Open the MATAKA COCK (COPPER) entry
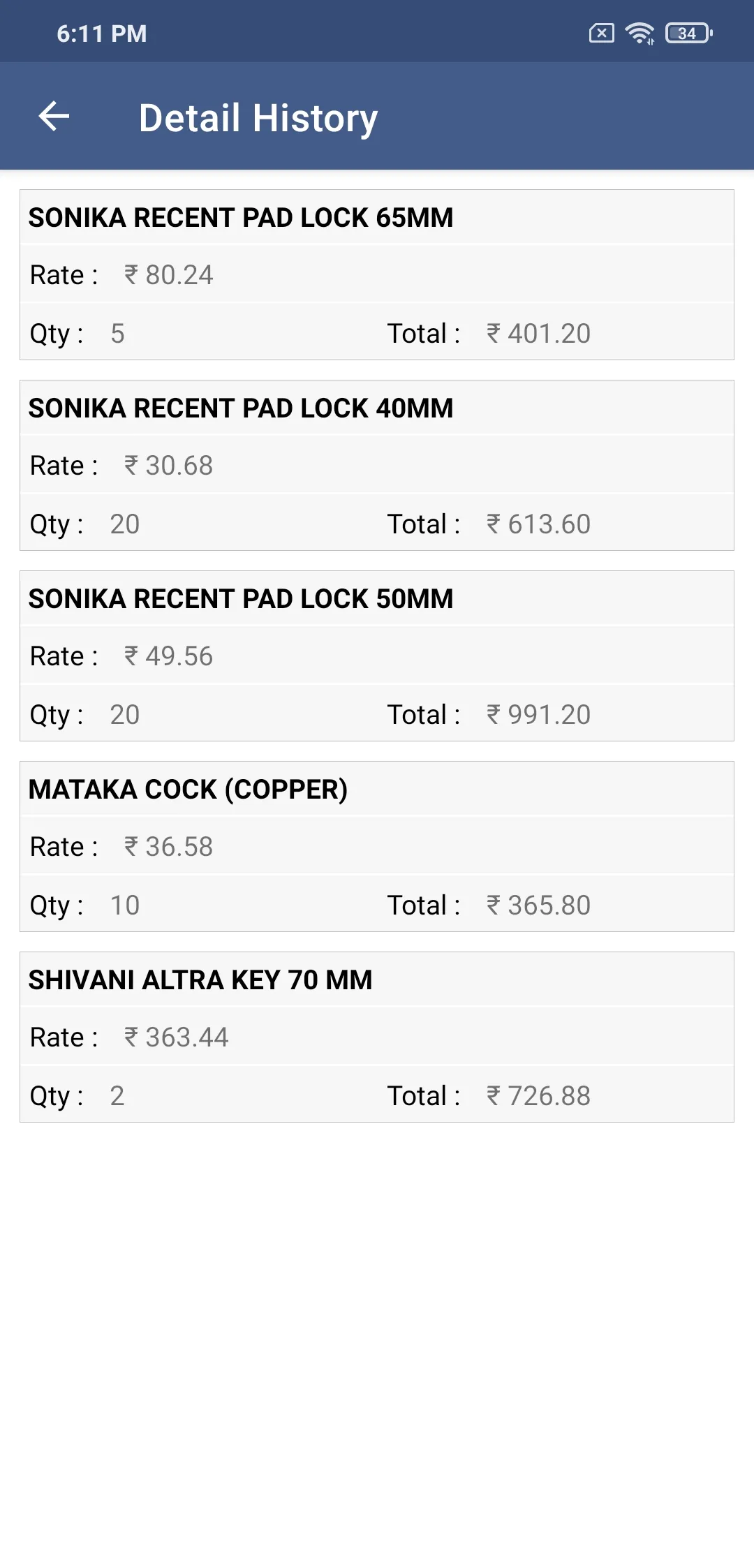754x1568 pixels. click(x=188, y=790)
